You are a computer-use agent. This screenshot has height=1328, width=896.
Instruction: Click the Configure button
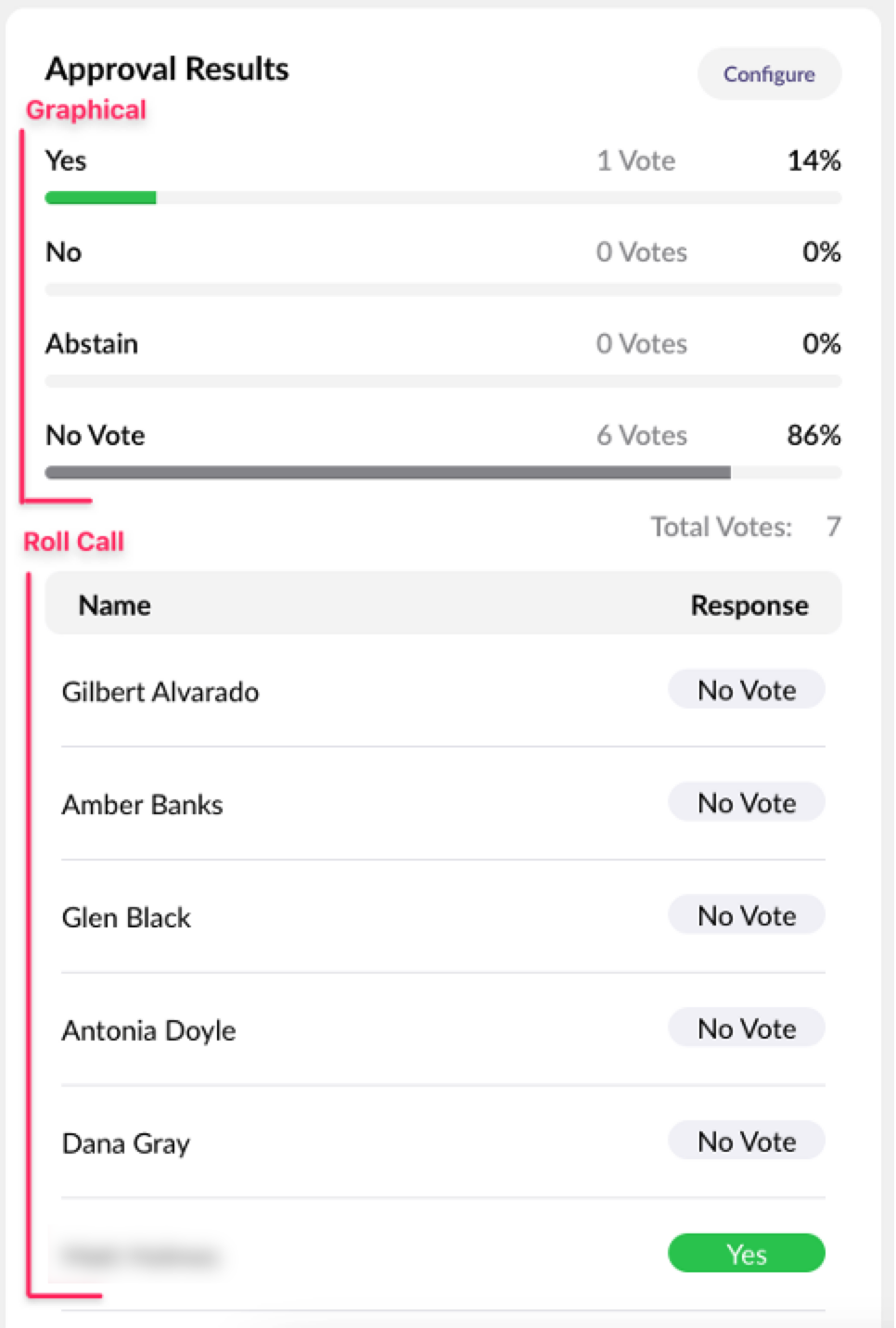769,74
